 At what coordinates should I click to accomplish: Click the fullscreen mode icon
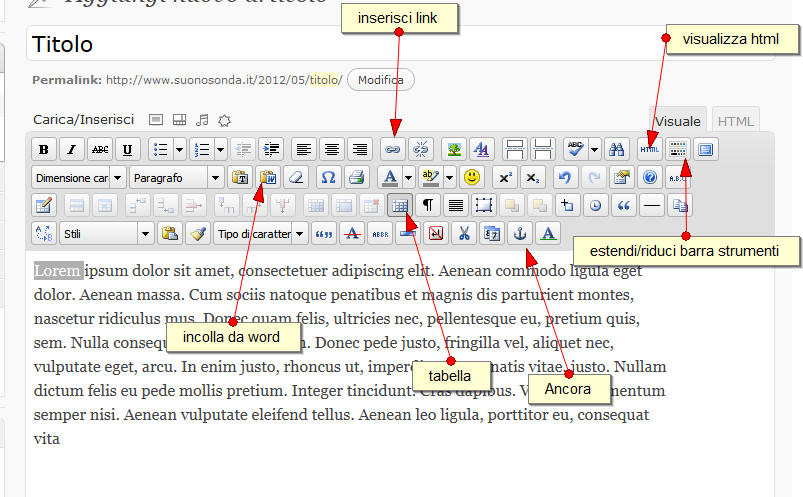click(x=706, y=150)
